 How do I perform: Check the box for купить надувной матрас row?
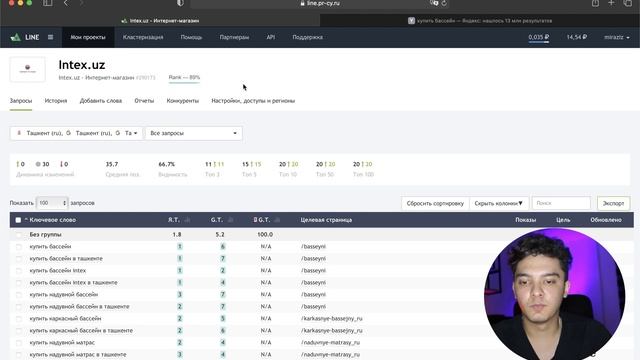click(x=19, y=343)
